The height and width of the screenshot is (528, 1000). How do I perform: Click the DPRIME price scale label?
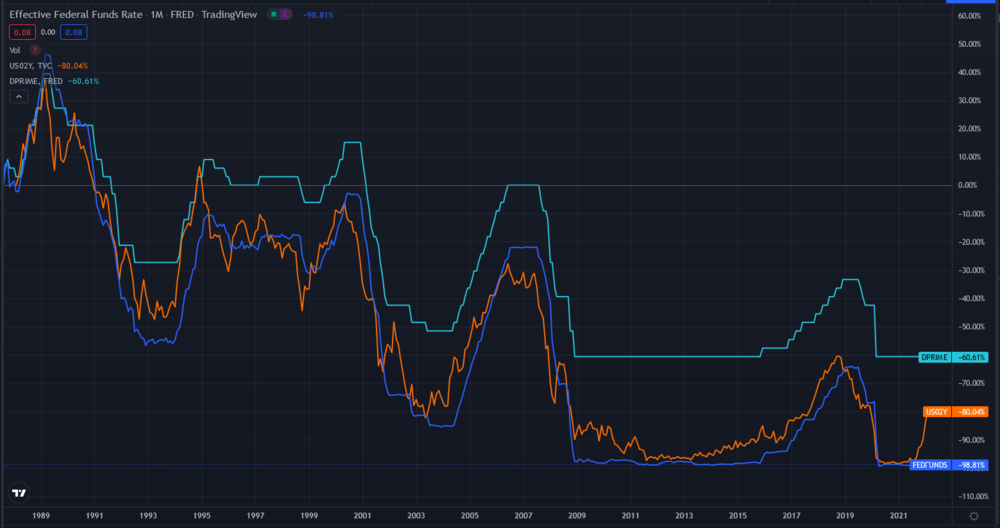[935, 357]
